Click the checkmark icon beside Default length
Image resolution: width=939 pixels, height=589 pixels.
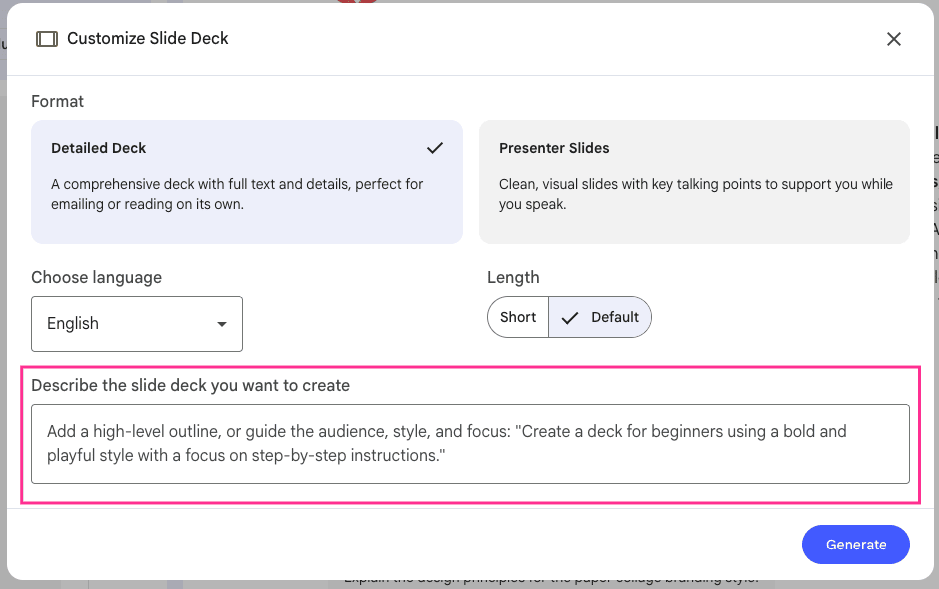pos(570,317)
